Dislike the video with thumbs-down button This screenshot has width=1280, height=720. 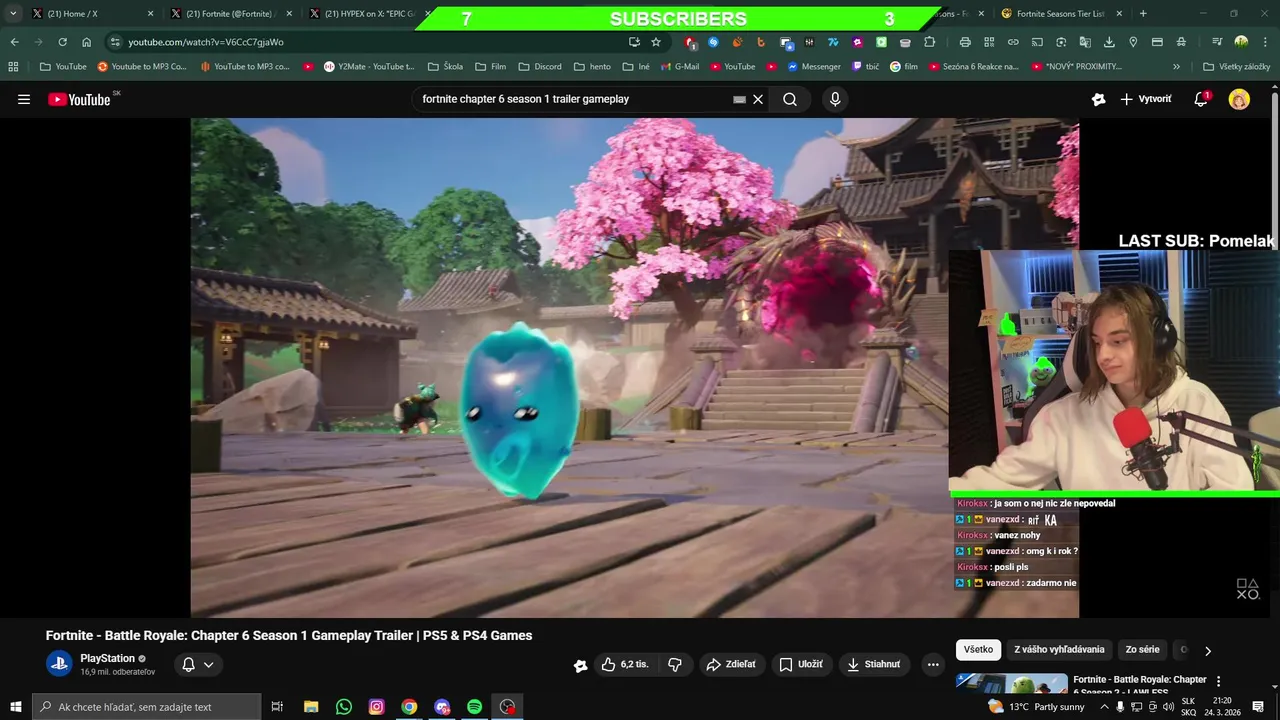click(x=675, y=664)
